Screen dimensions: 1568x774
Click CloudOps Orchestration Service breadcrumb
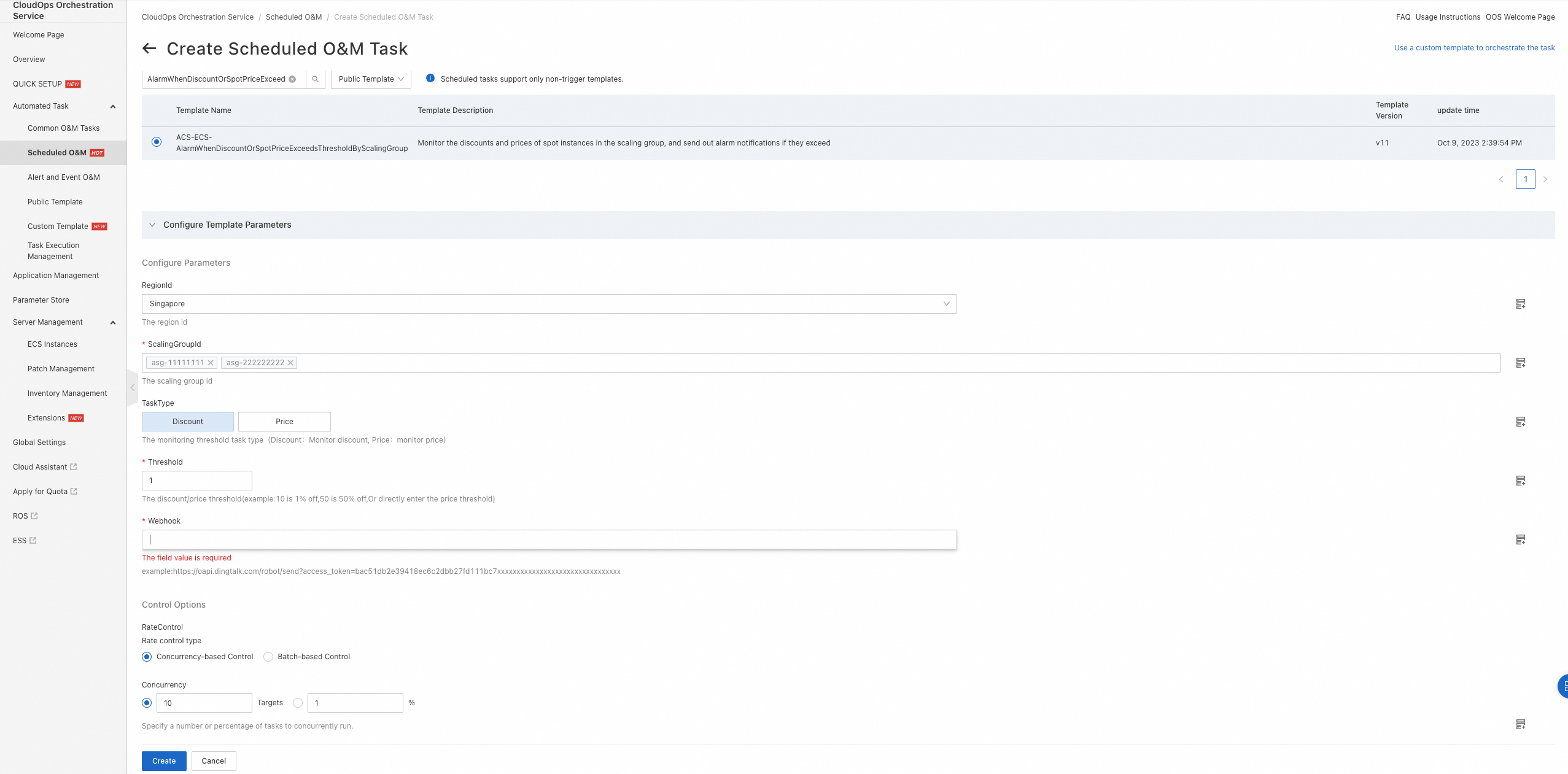(198, 17)
